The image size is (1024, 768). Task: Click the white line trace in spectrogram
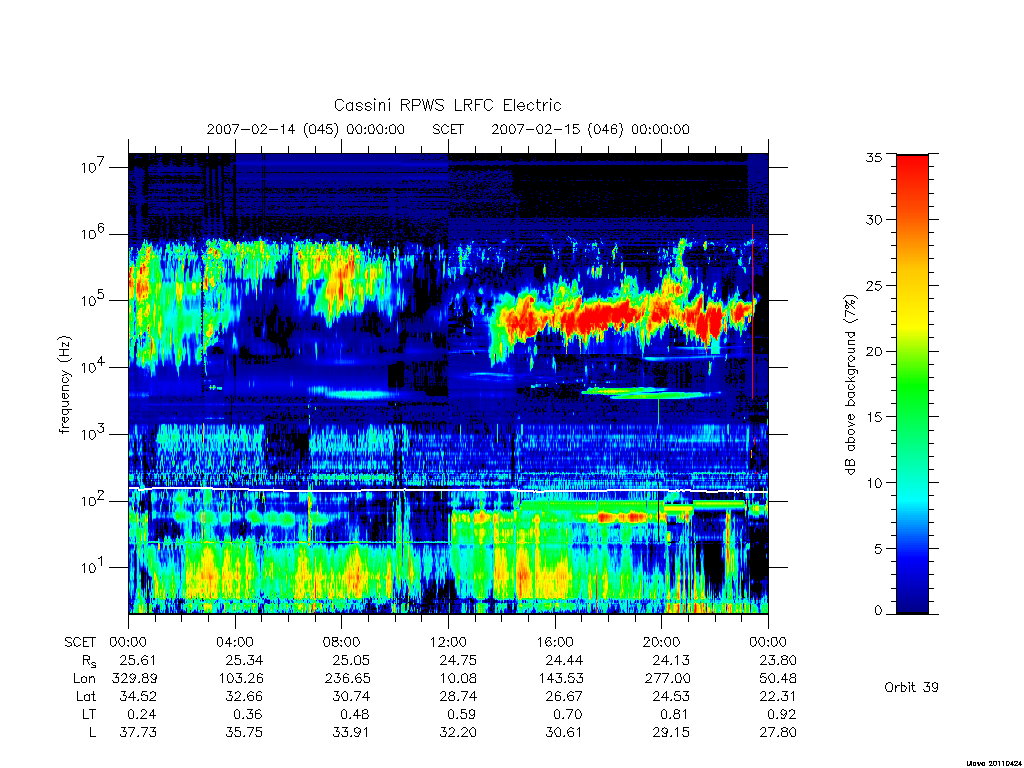448,489
